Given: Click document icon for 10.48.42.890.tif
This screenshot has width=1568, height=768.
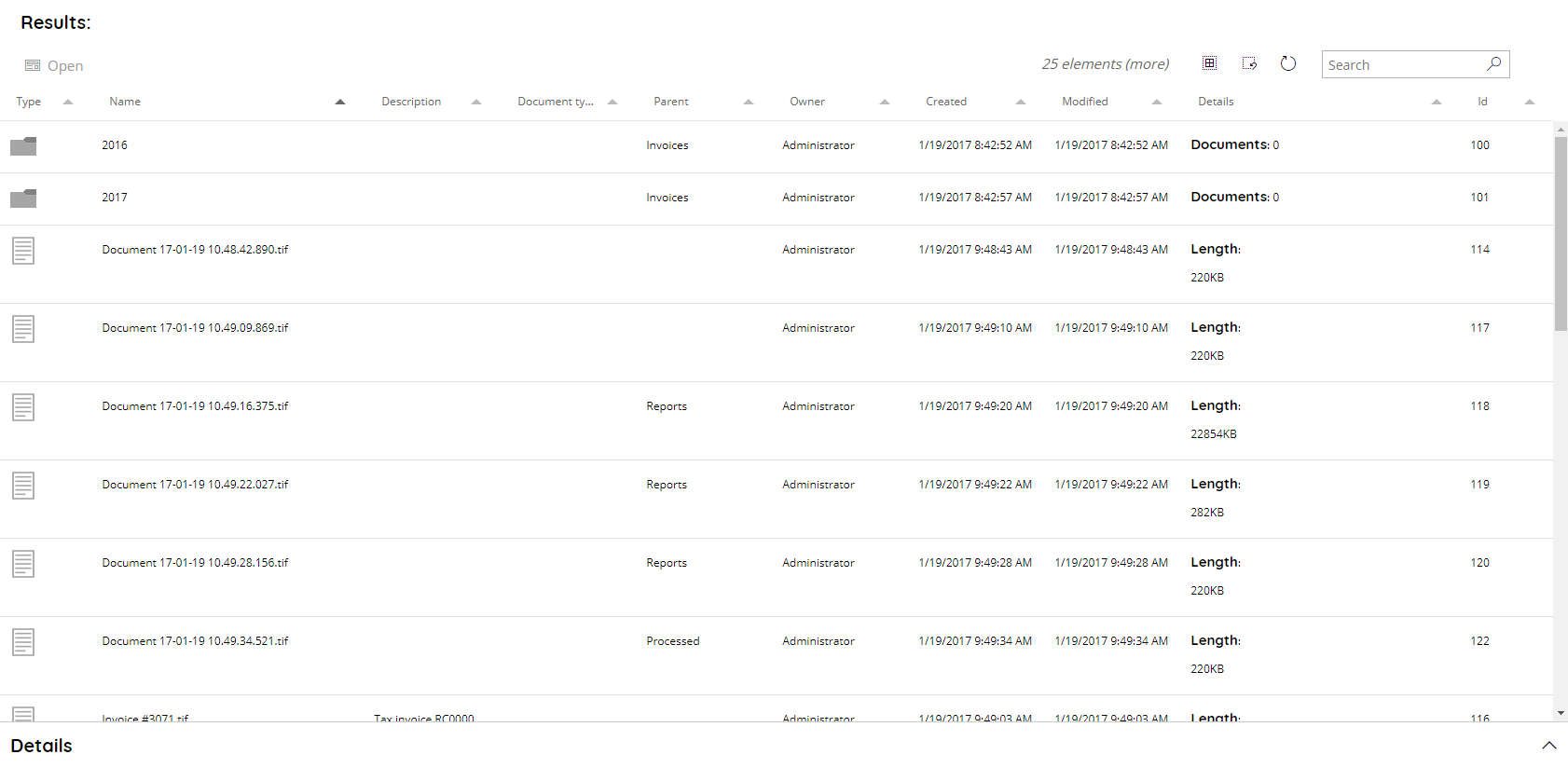Looking at the screenshot, I should [23, 251].
